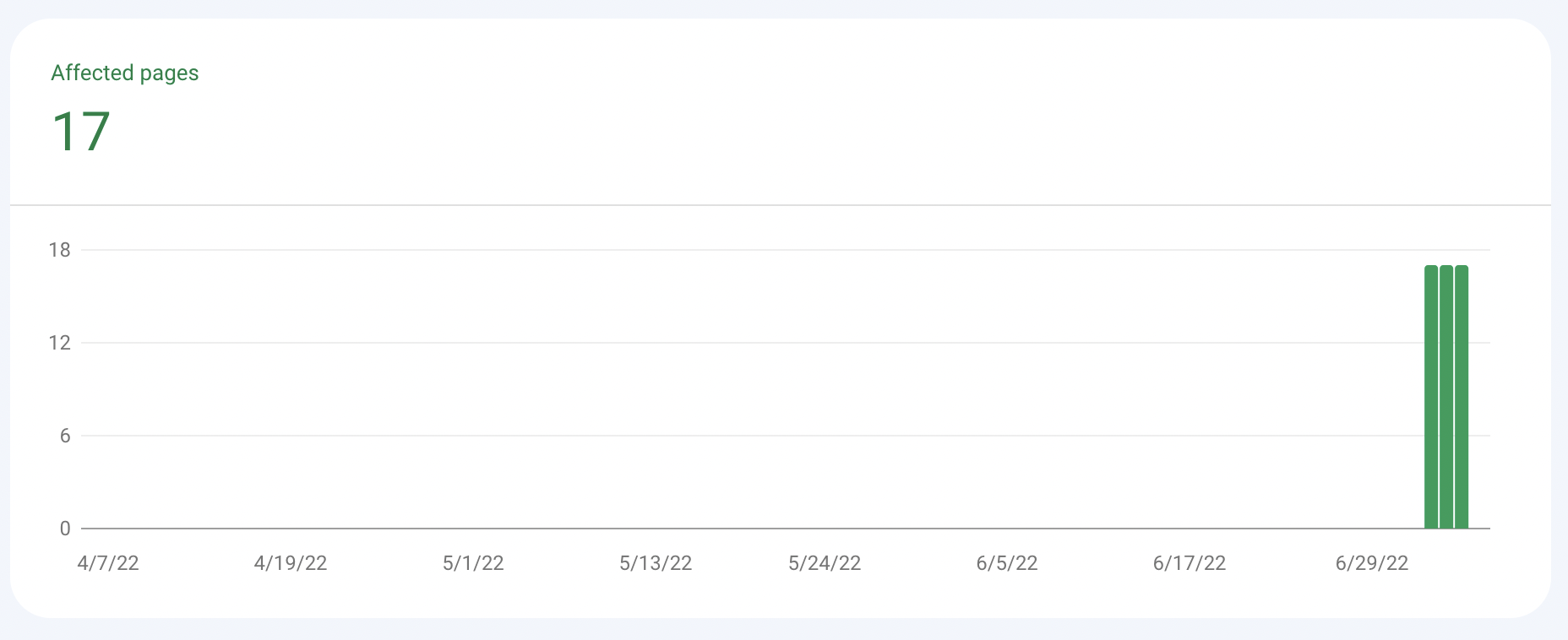This screenshot has width=1568, height=640.
Task: Click the y-axis value 6
Action: coord(65,436)
